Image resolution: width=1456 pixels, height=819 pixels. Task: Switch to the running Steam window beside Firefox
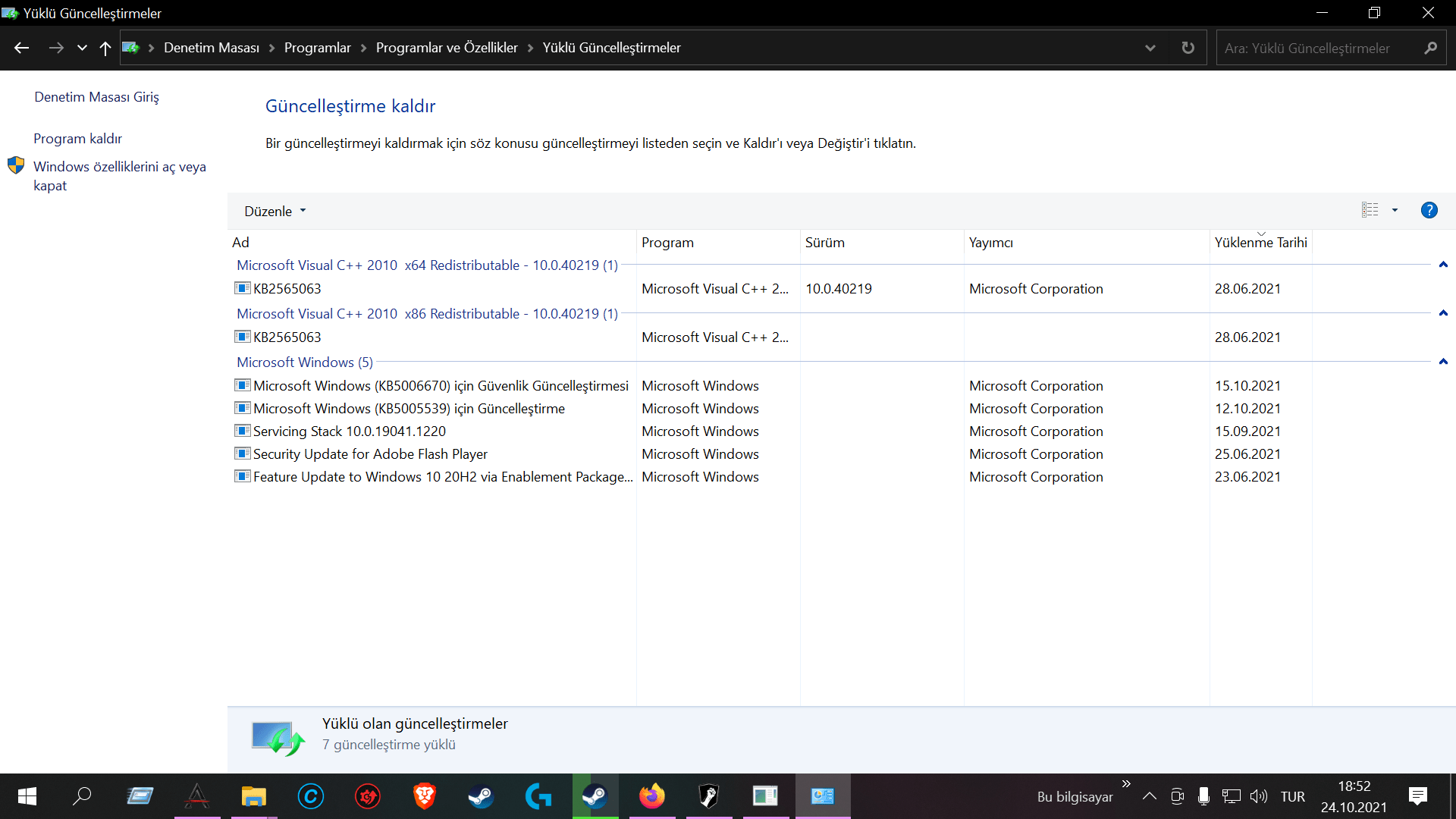[595, 796]
